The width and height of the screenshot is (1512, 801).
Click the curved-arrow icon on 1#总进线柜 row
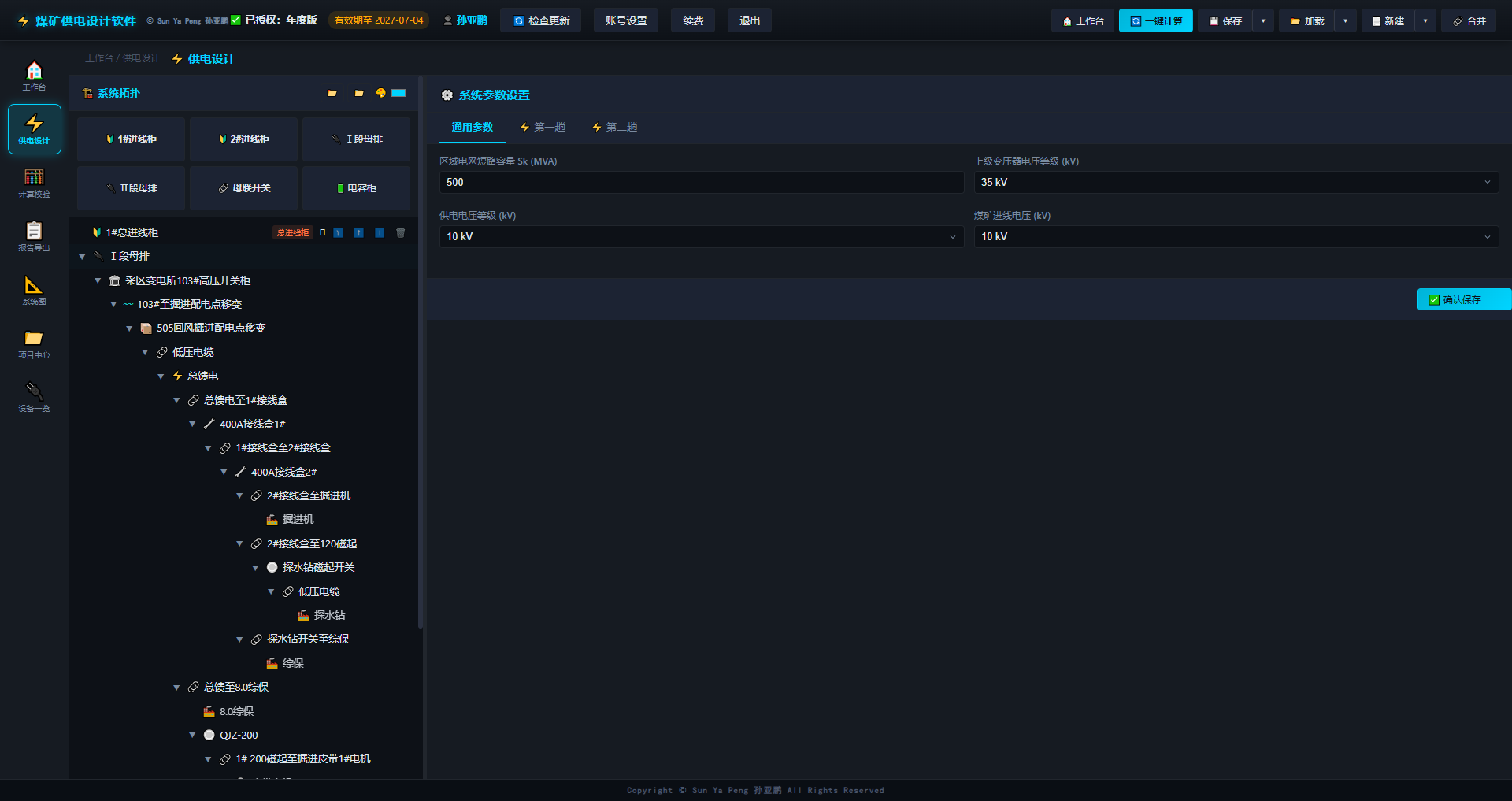[338, 232]
